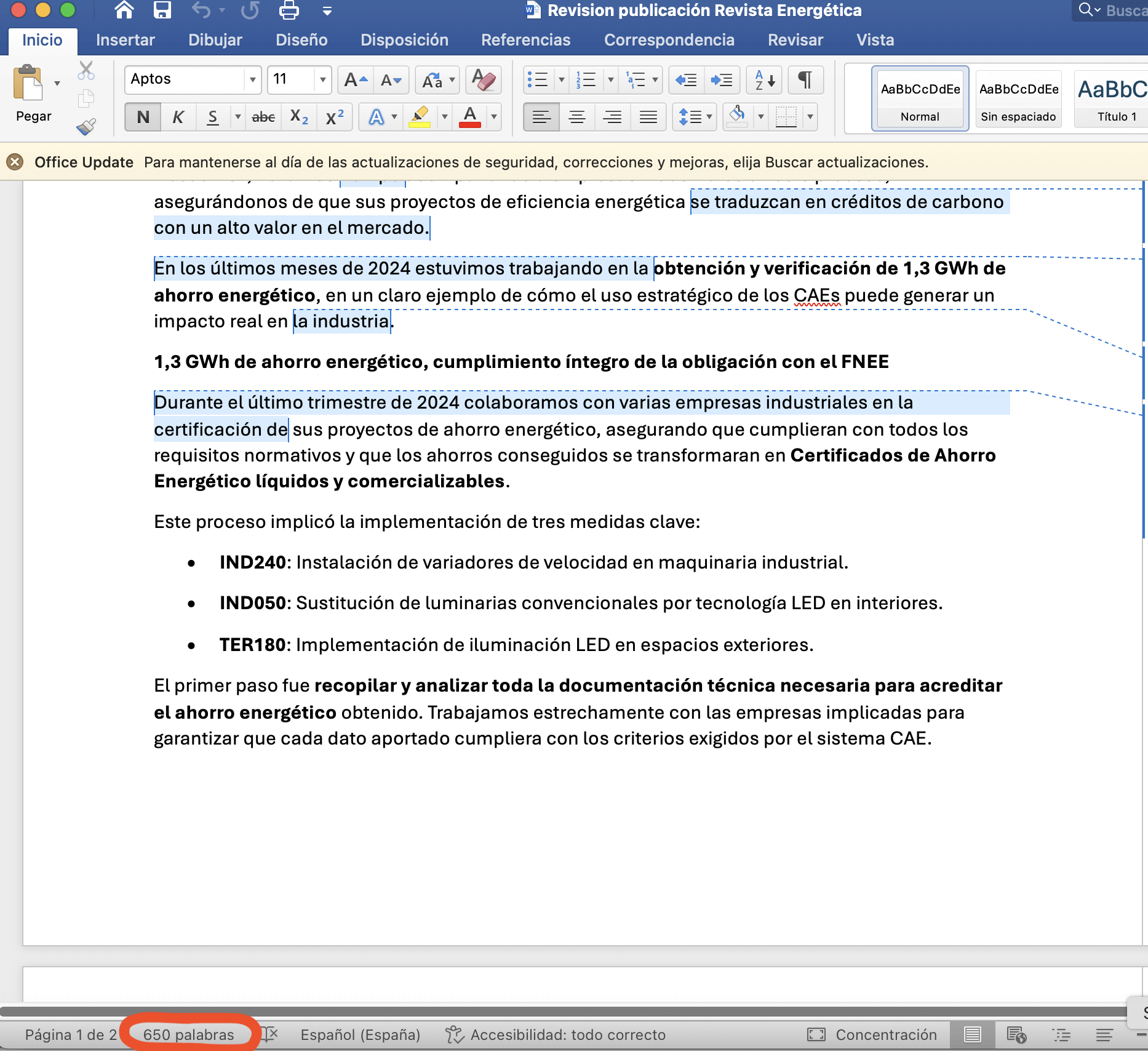Open highlight color dropdown arrow
Viewport: 1148px width, 1051px height.
pyautogui.click(x=444, y=117)
